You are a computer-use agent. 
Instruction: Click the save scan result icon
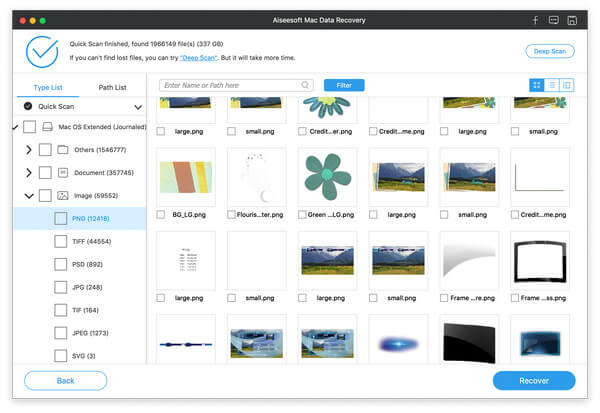572,20
